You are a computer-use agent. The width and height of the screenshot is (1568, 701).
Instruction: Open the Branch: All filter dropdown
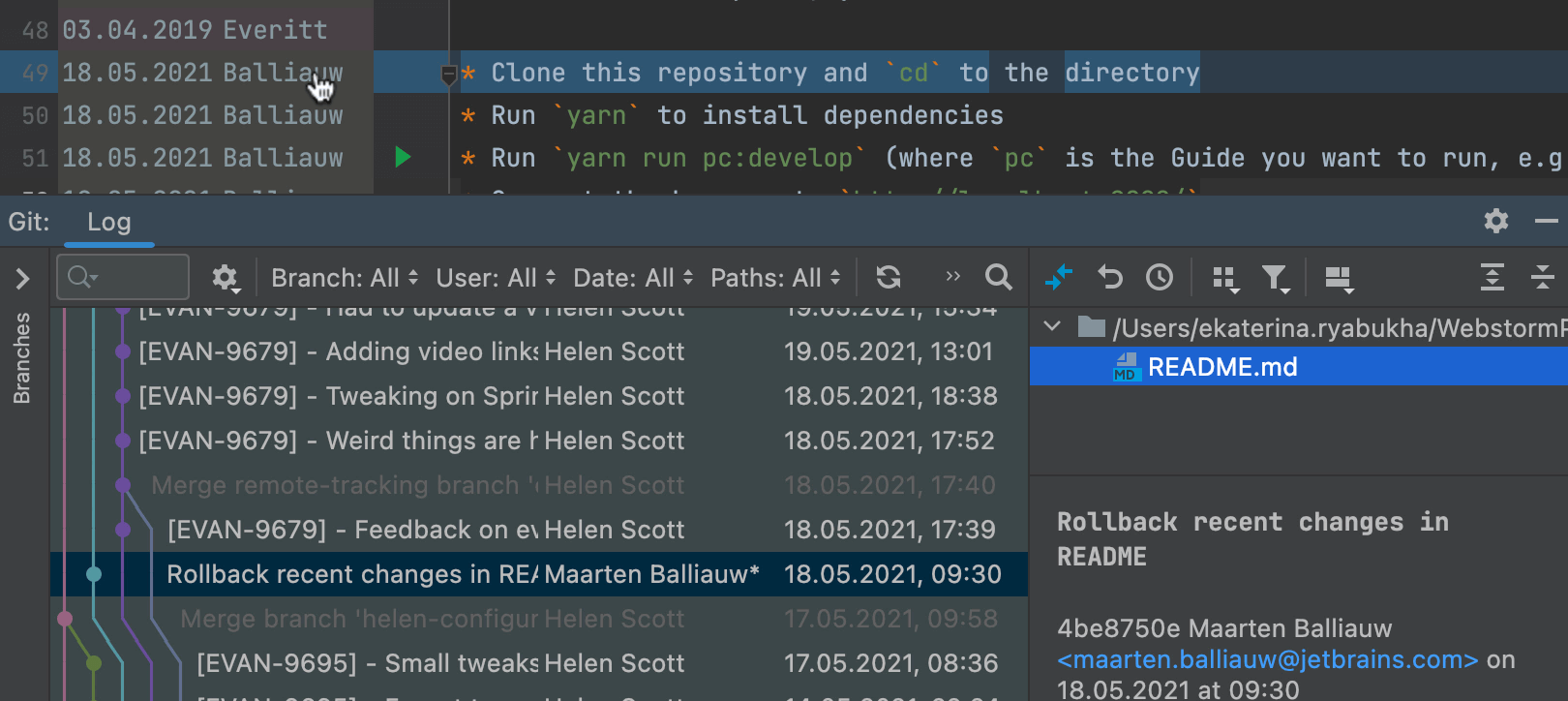(344, 278)
